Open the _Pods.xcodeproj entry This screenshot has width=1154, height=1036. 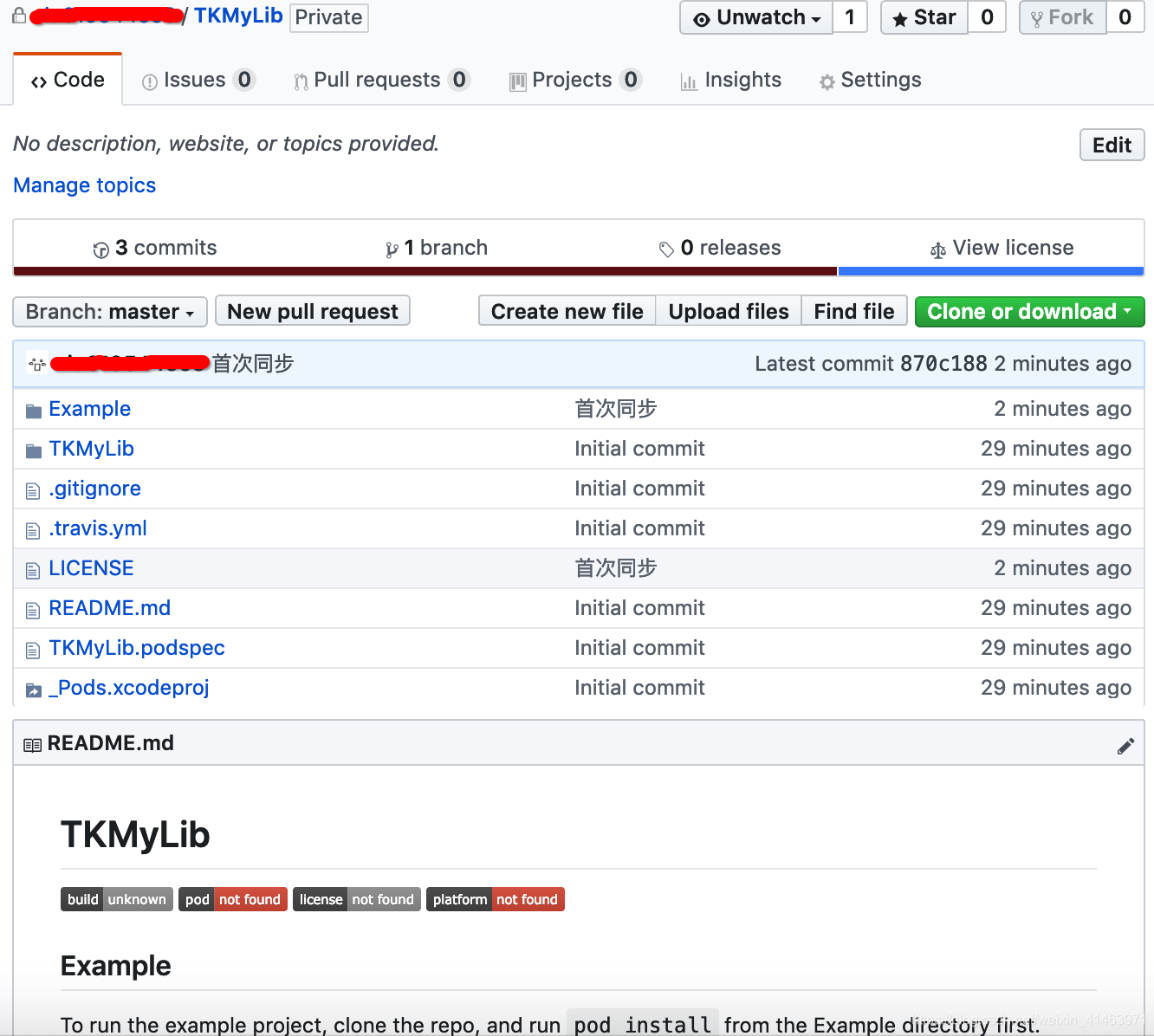click(129, 688)
